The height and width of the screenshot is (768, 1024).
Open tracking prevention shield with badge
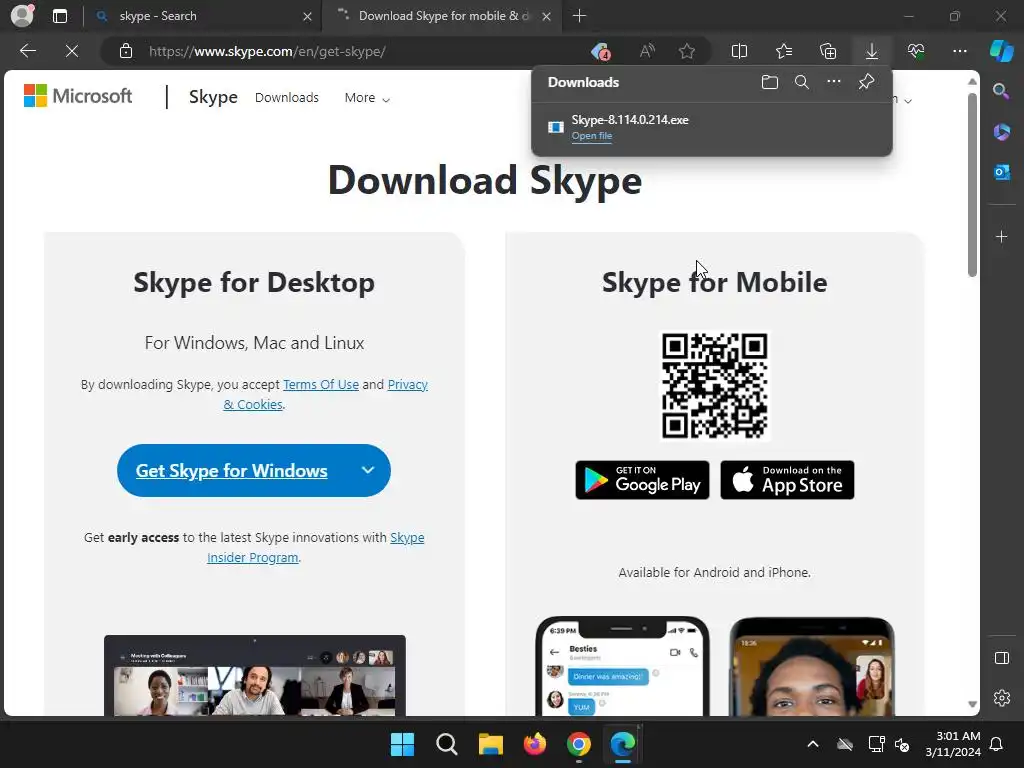[600, 51]
